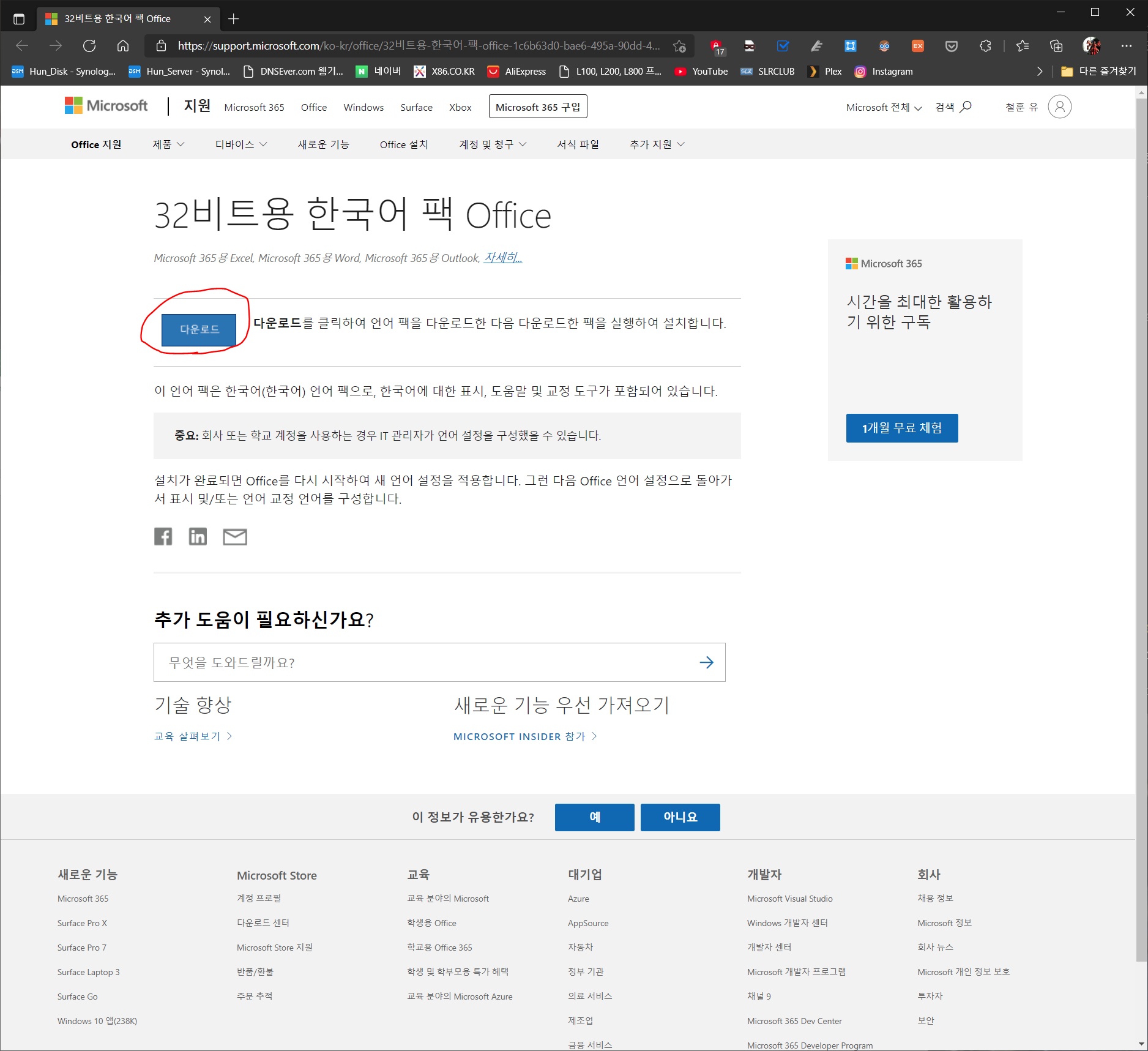This screenshot has height=1051, width=1148.
Task: Answer 아니요 to feedback question
Action: tap(680, 817)
